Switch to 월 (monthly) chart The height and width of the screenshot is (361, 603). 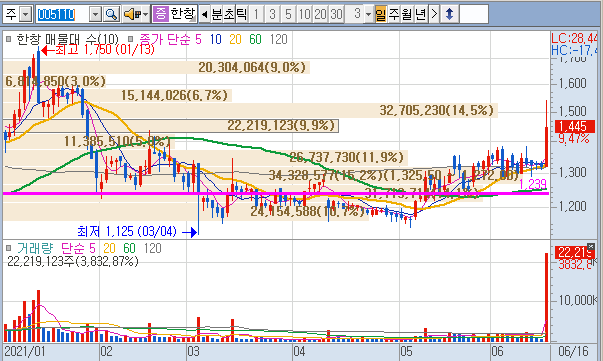pos(407,14)
